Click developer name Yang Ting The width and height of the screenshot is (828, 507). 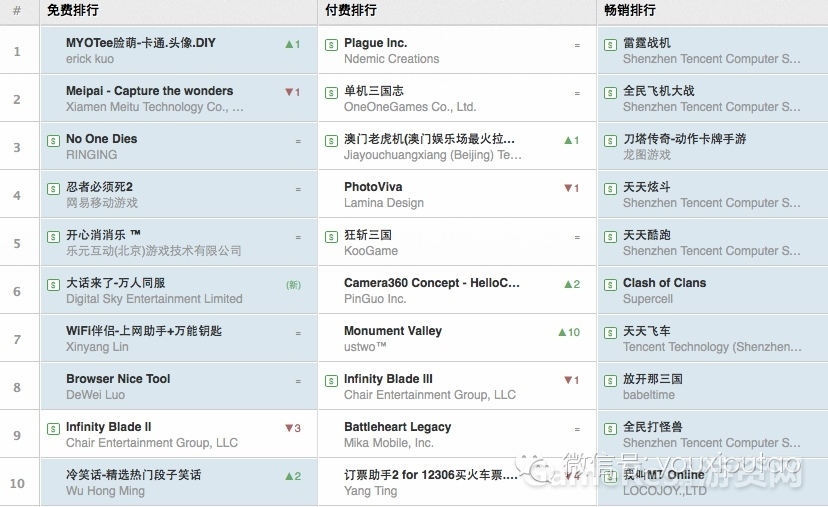point(371,491)
